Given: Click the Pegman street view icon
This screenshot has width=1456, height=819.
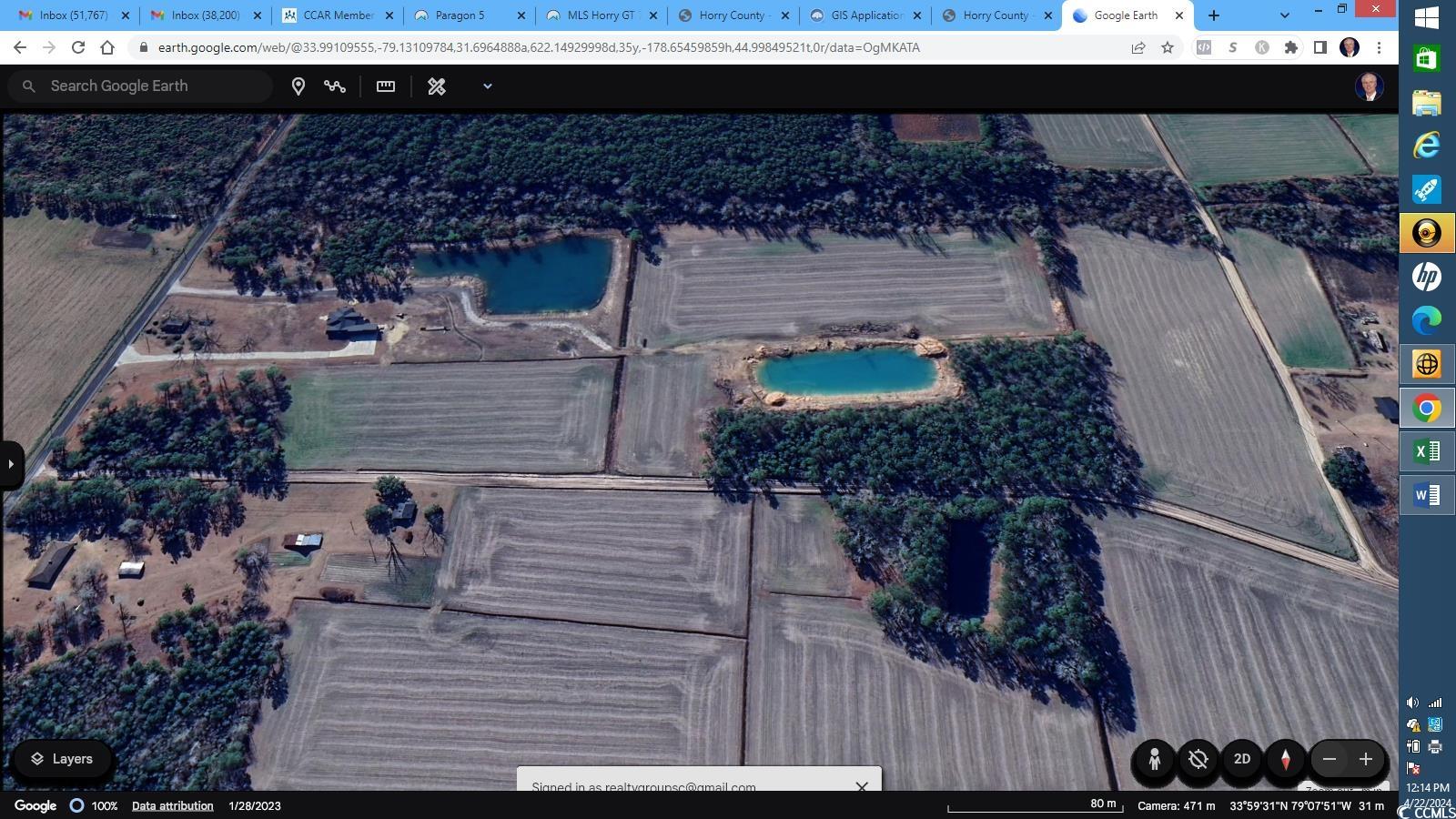Looking at the screenshot, I should 1154,759.
